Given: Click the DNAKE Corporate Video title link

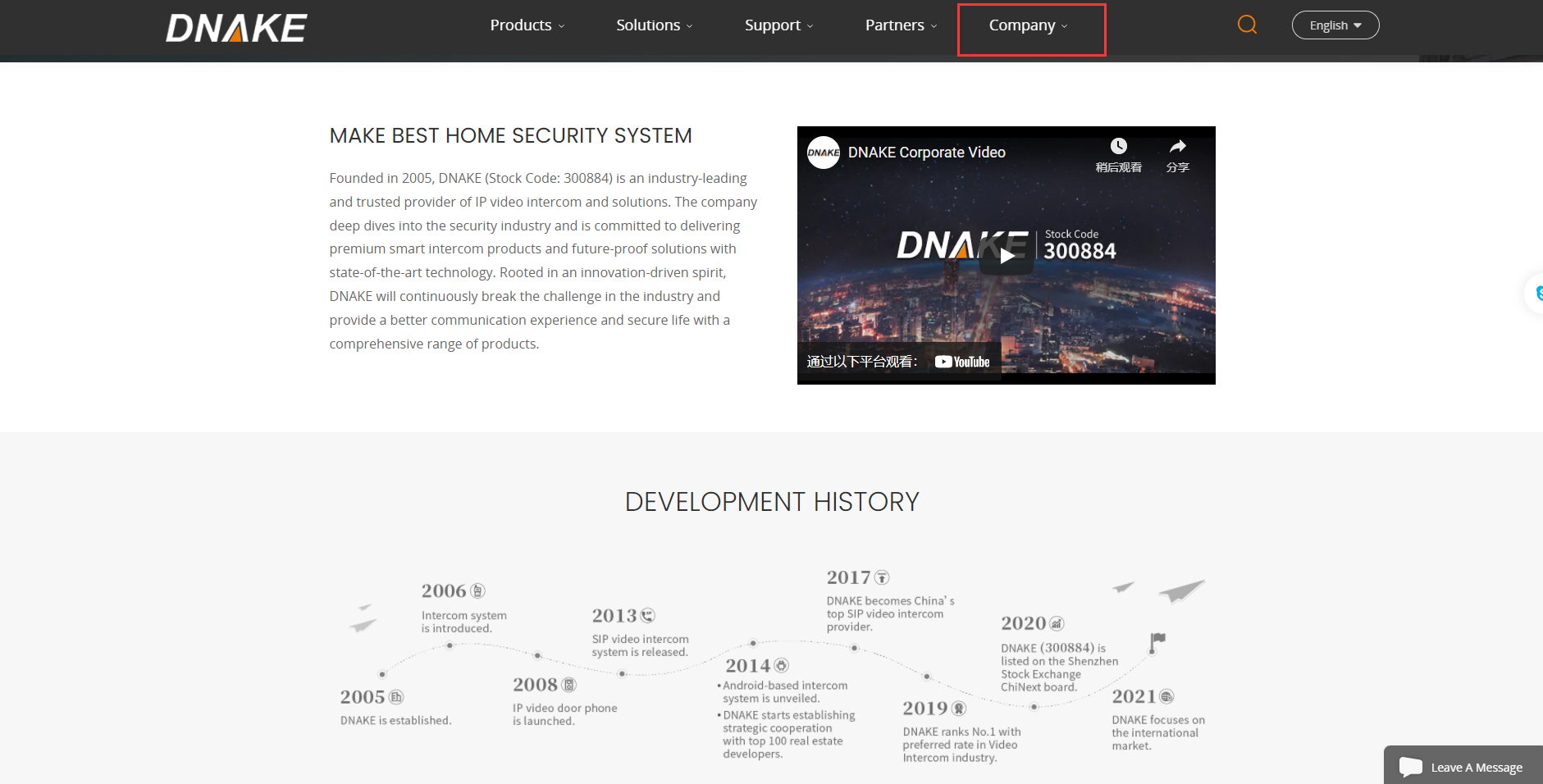Looking at the screenshot, I should pyautogui.click(x=926, y=153).
